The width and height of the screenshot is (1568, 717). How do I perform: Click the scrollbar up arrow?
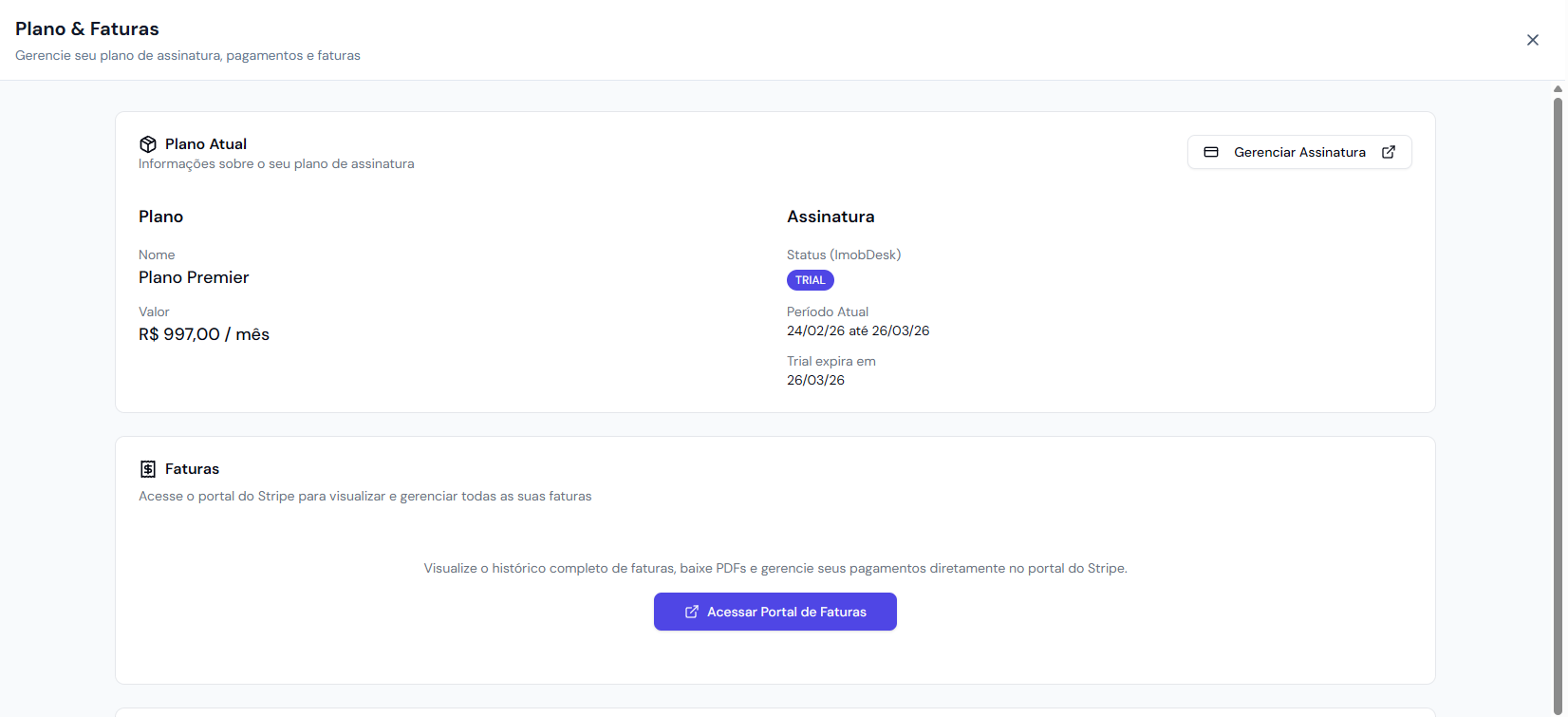tap(1558, 88)
